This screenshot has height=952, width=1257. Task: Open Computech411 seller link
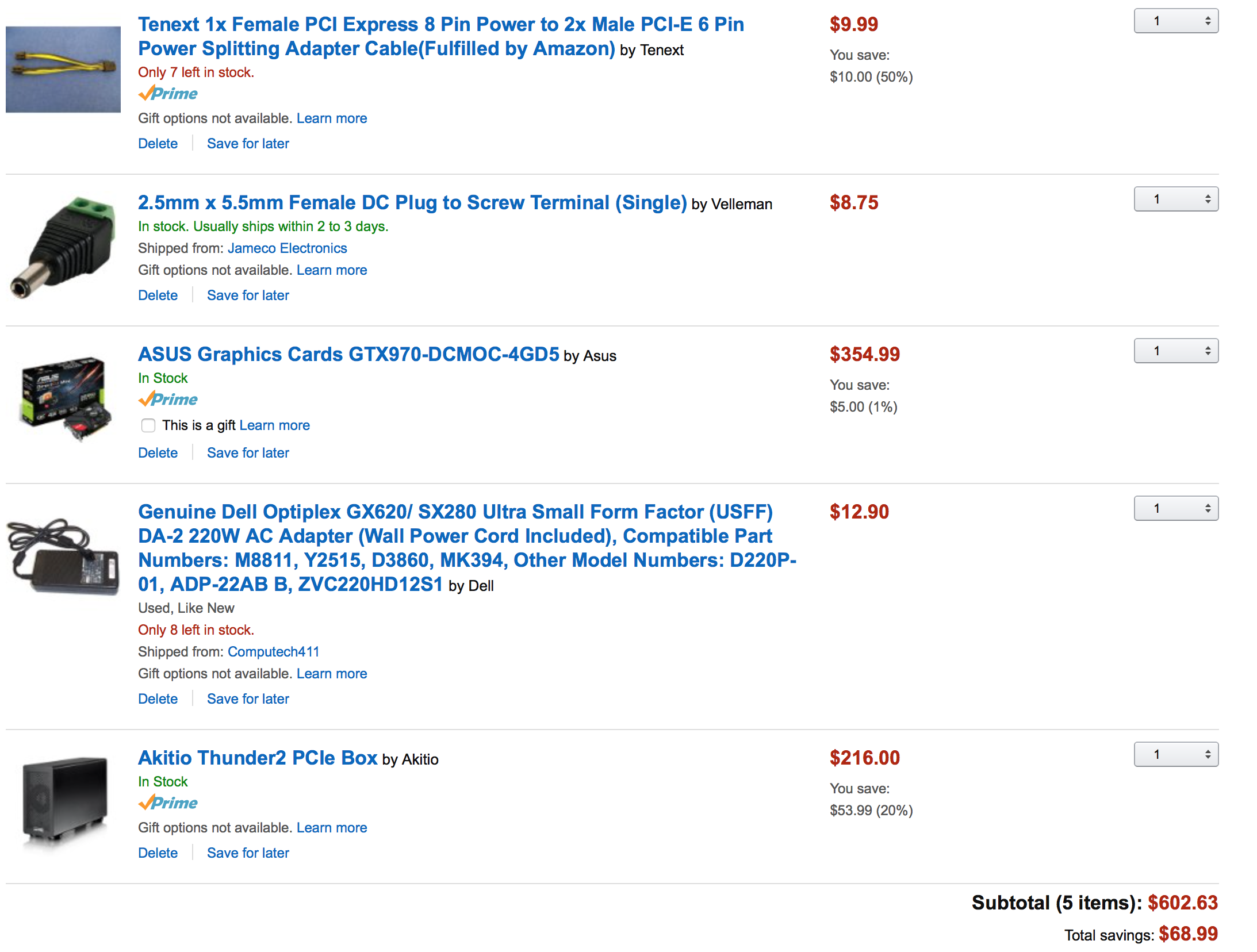click(x=274, y=652)
